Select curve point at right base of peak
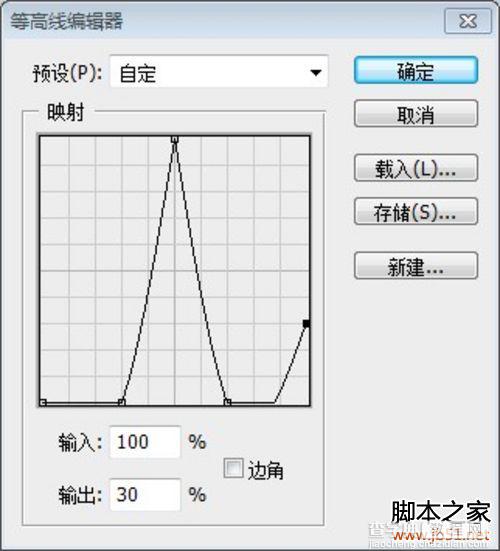Image resolution: width=500 pixels, height=551 pixels. [227, 402]
